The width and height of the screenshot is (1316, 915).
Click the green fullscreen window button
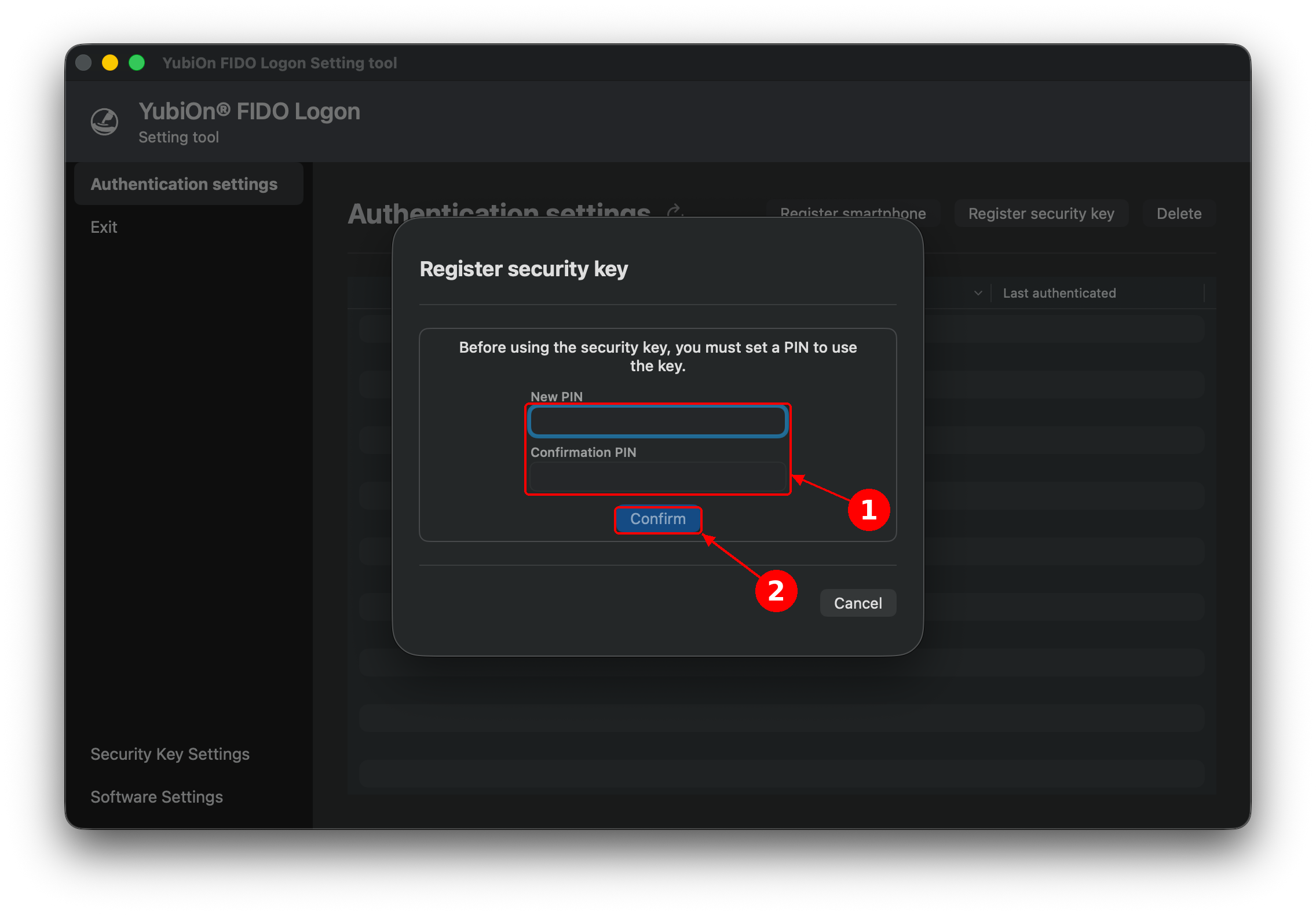click(137, 63)
